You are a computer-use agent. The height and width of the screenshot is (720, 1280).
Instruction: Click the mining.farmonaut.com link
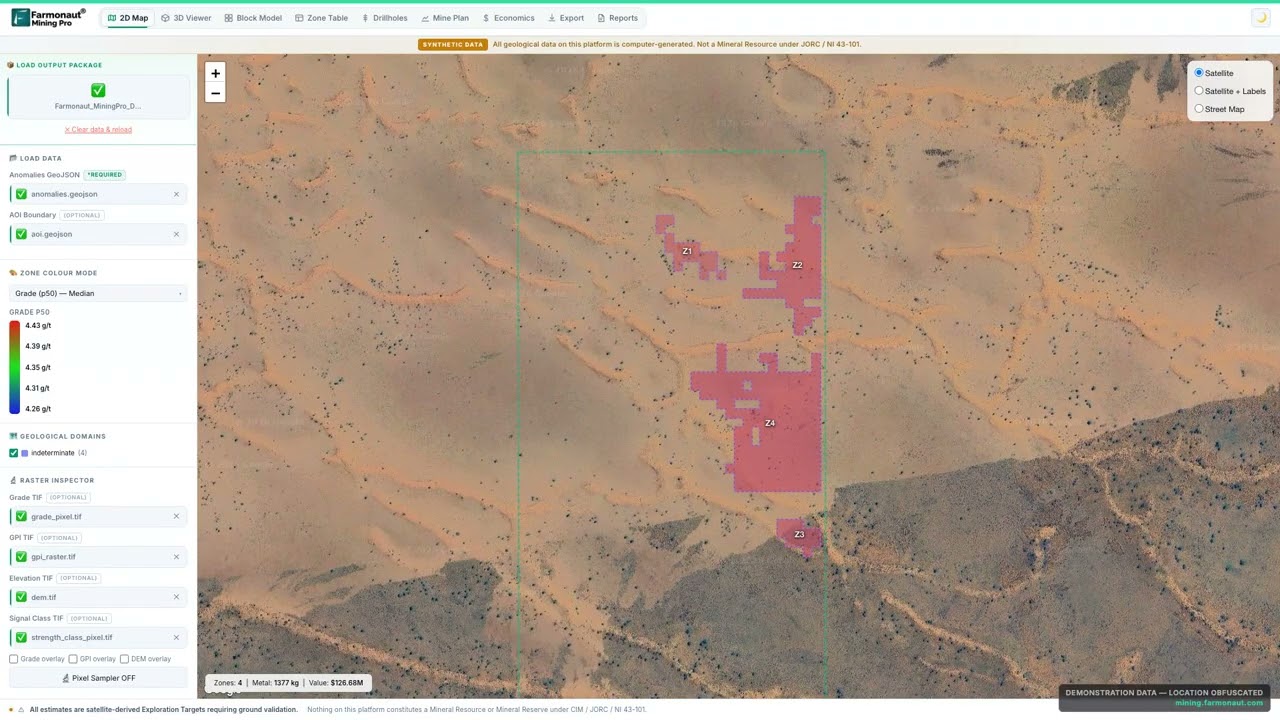tap(1219, 703)
